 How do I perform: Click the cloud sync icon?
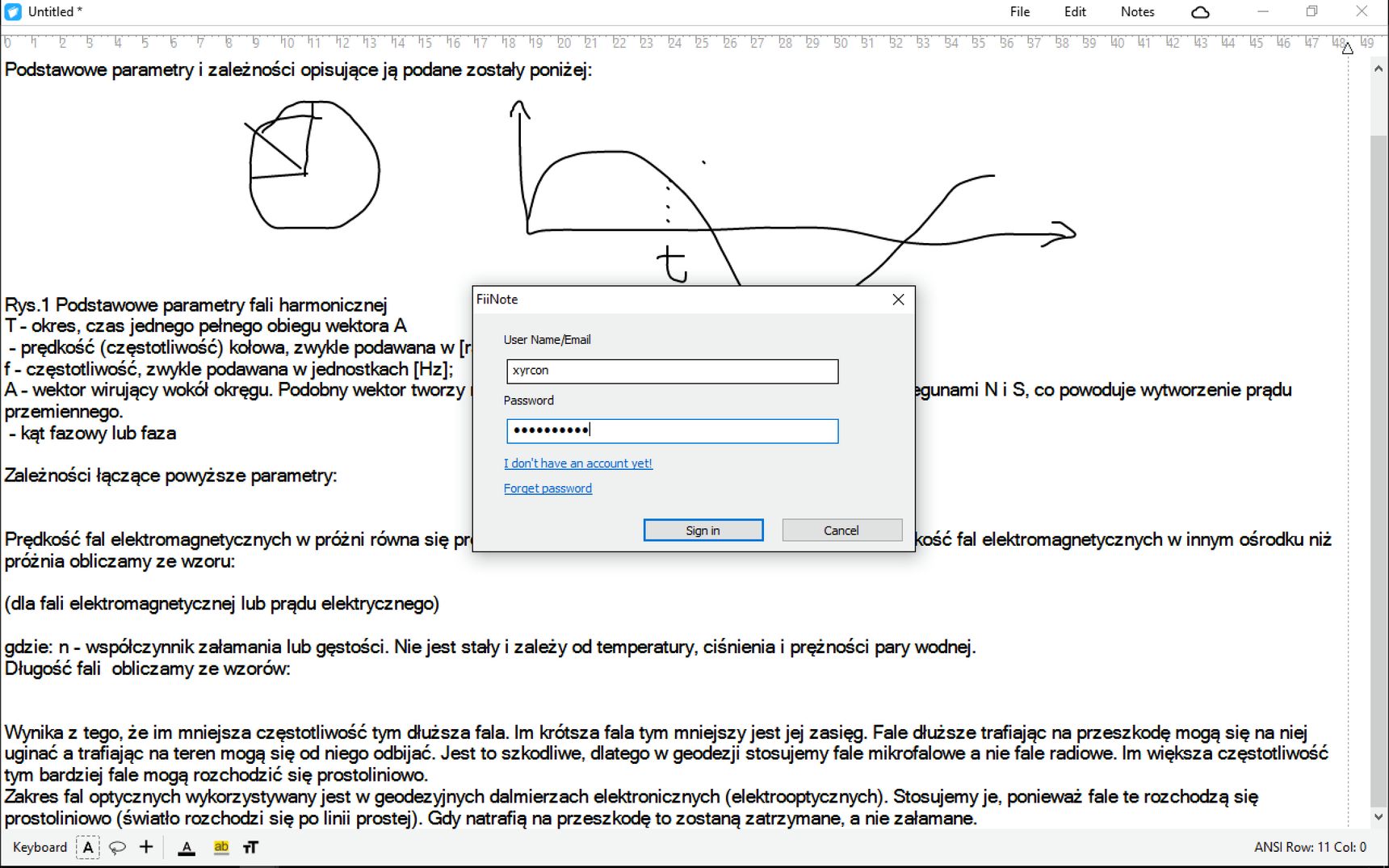(x=1200, y=12)
